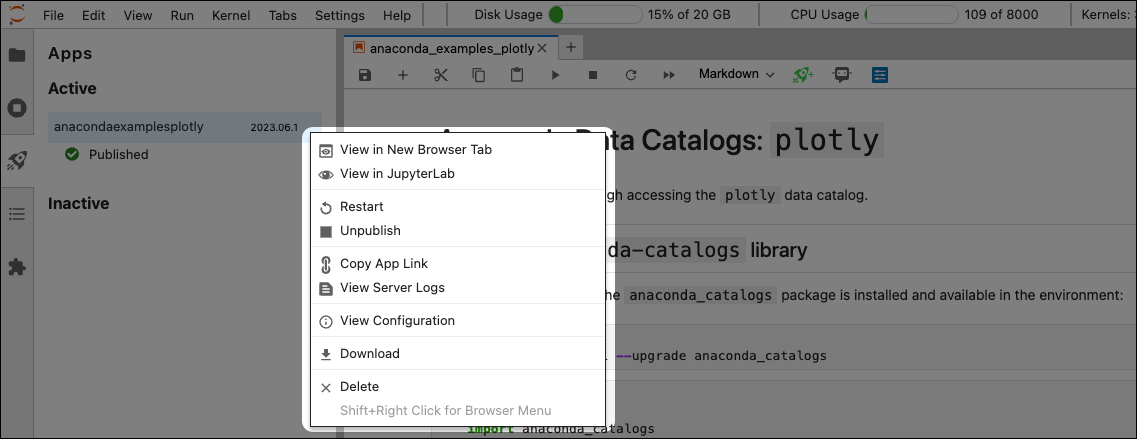Open the File menu
This screenshot has height=439, width=1137.
[54, 15]
